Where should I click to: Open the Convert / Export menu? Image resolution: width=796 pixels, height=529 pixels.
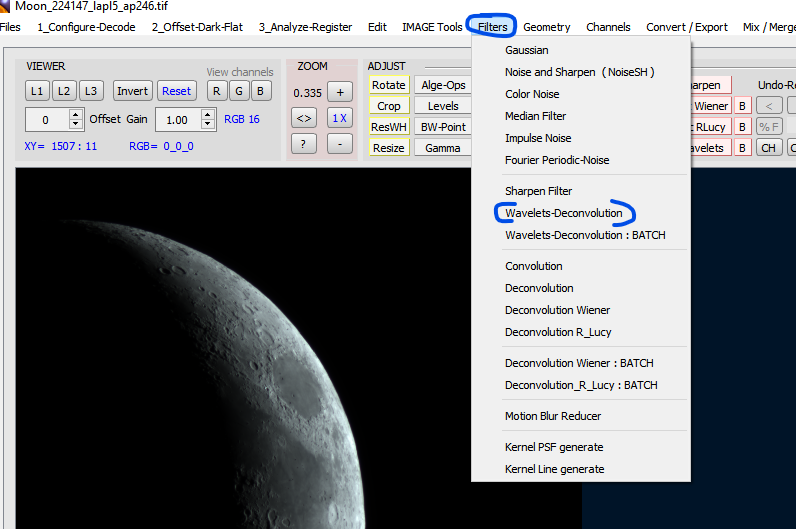tap(687, 27)
